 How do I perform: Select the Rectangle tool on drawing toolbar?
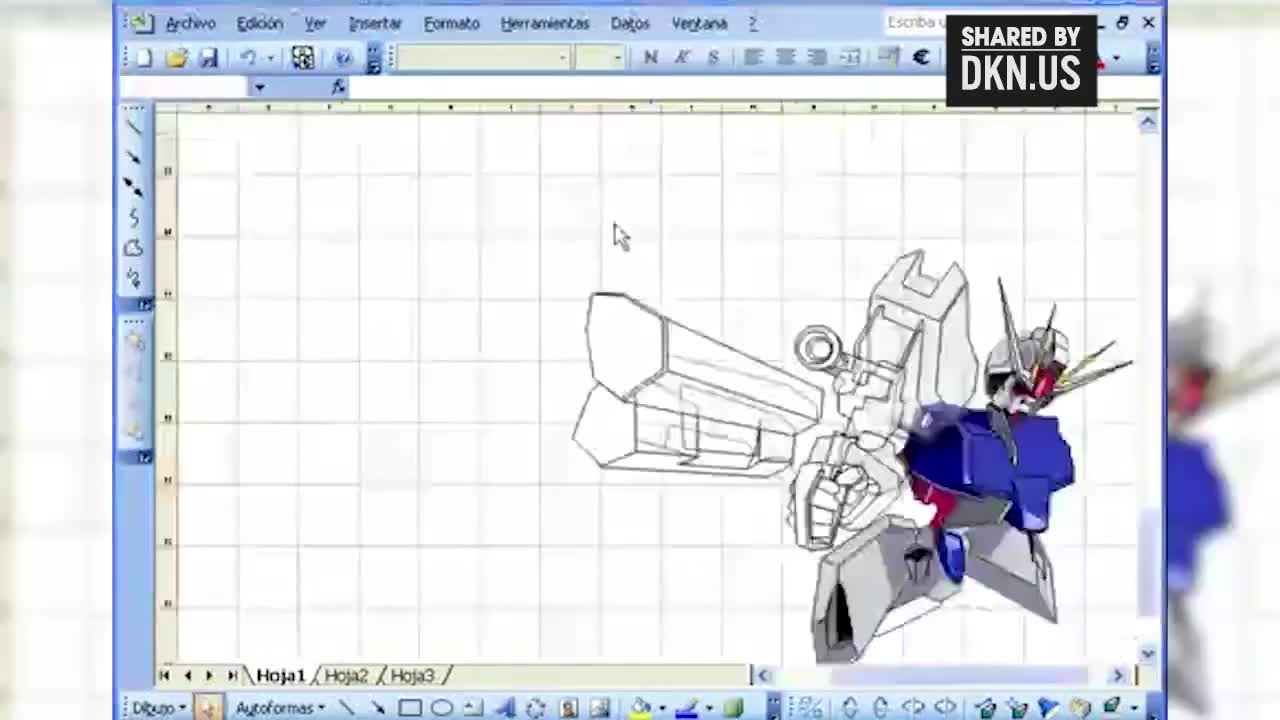click(x=410, y=708)
